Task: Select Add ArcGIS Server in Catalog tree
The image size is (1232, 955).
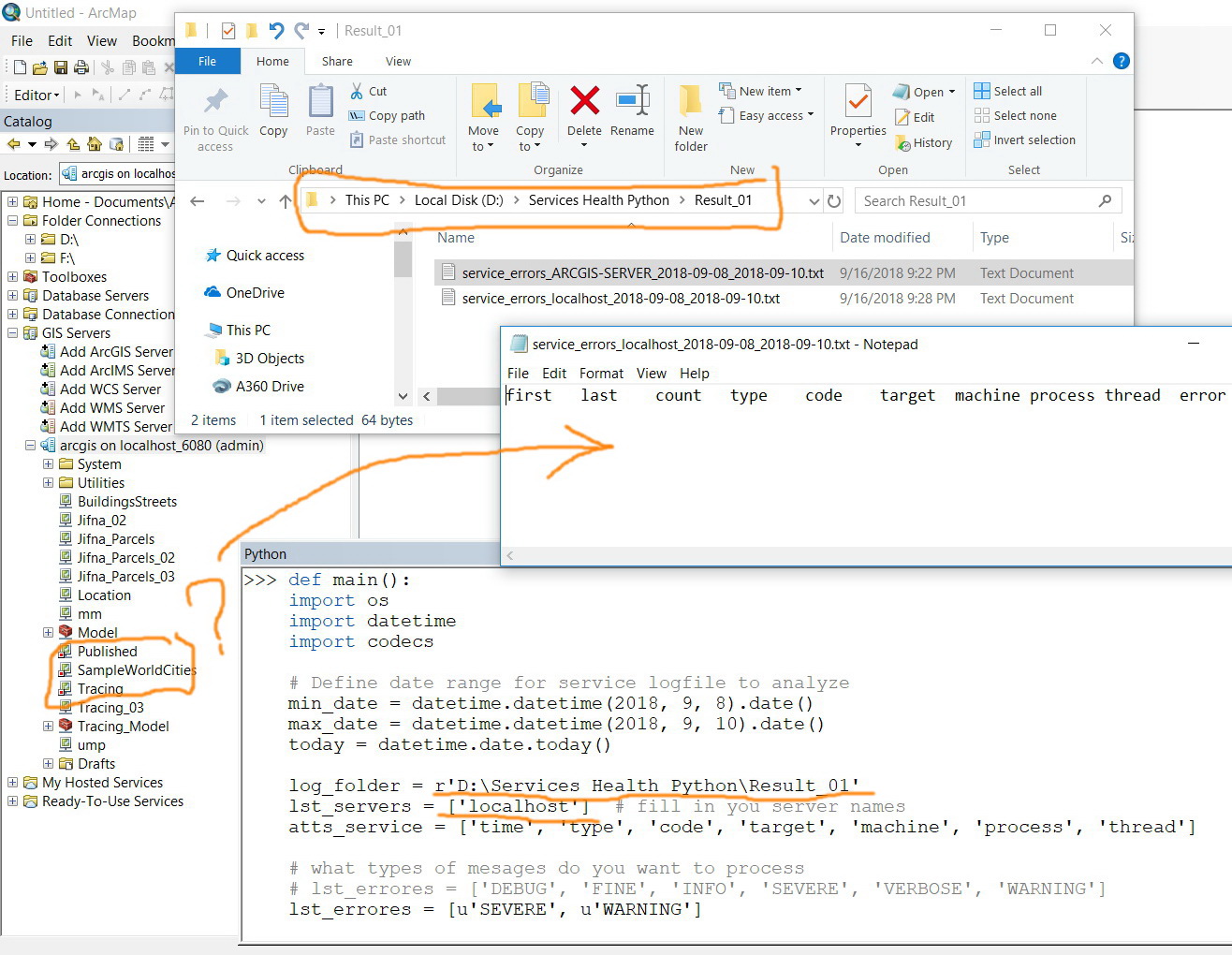Action: (108, 352)
